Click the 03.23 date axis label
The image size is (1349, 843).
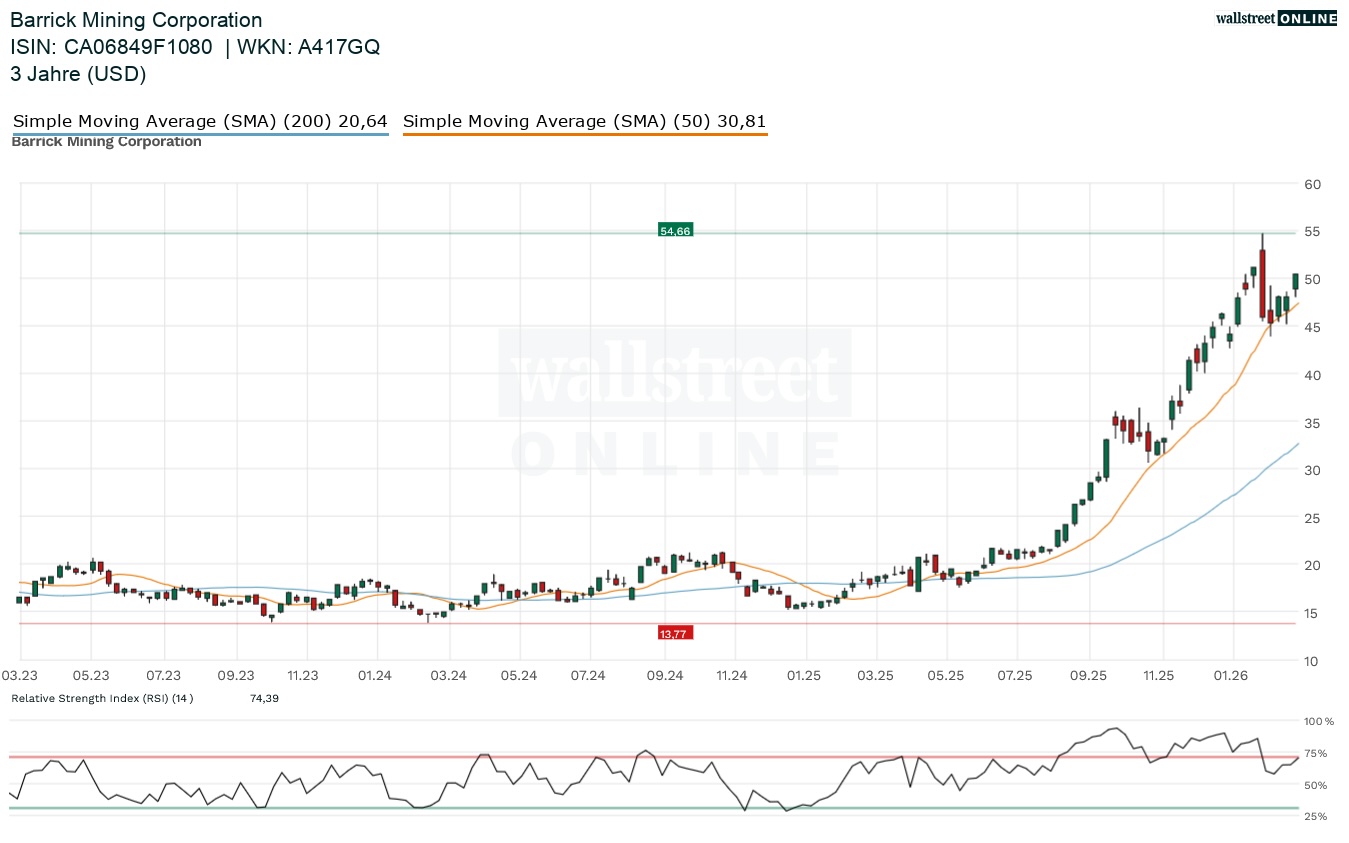tap(20, 676)
